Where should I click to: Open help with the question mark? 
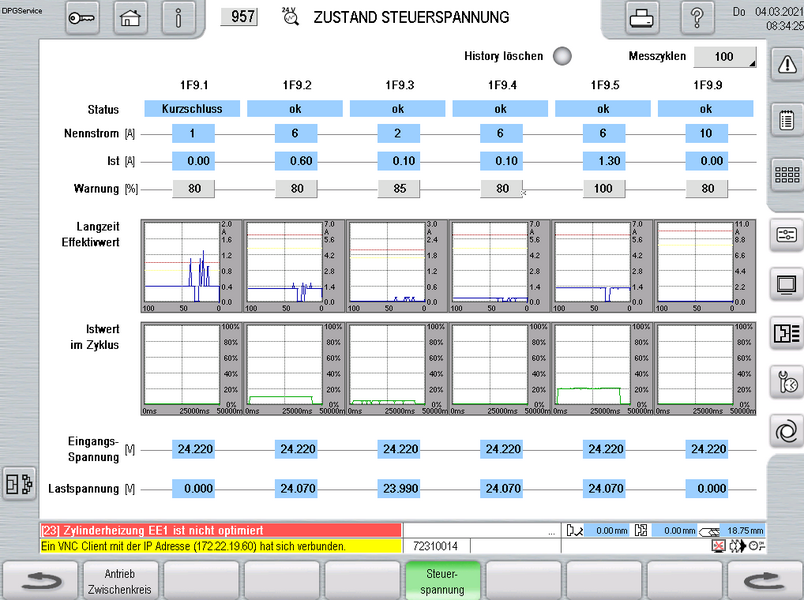(697, 18)
